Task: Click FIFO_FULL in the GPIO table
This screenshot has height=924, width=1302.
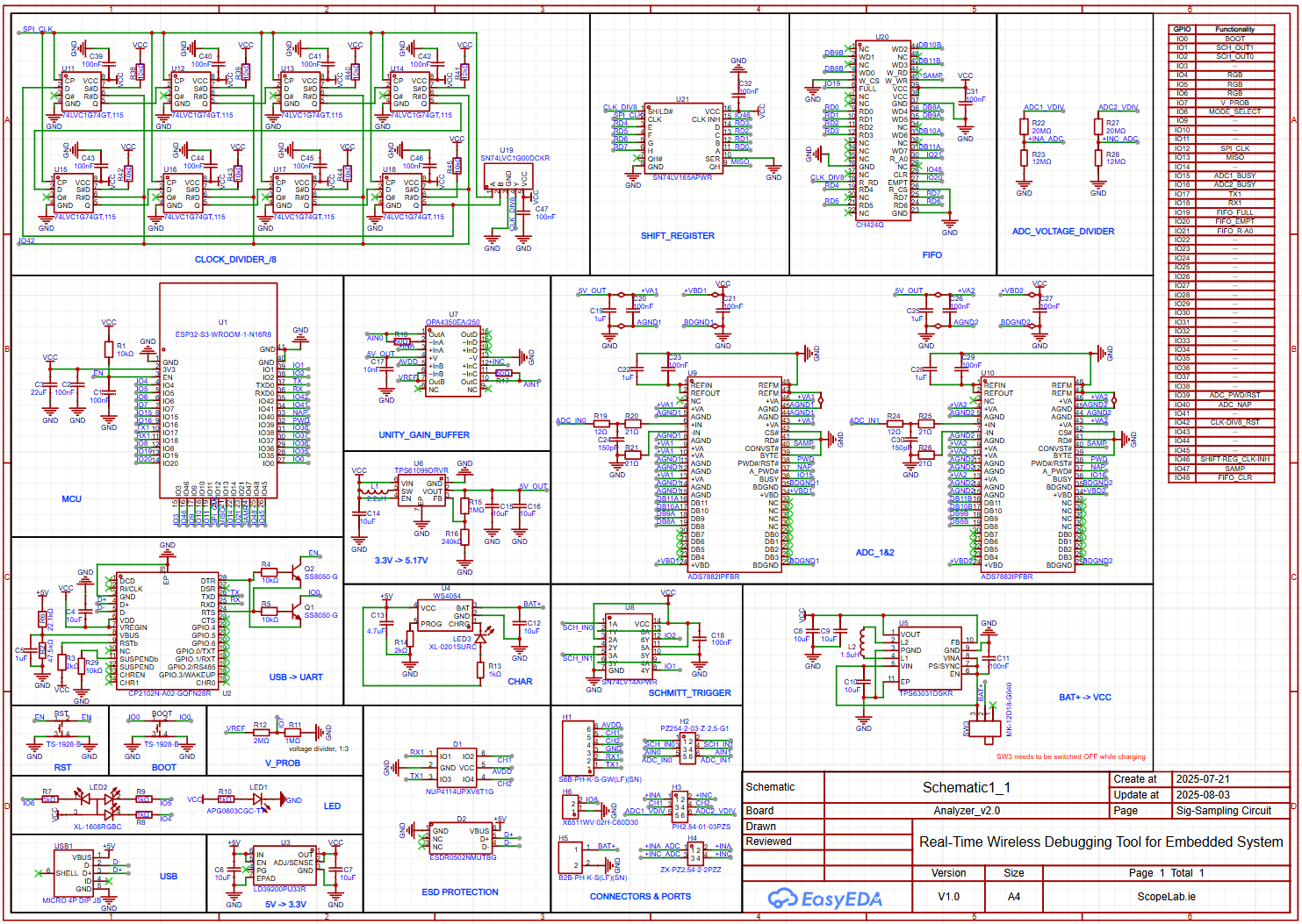Action: 1235,213
